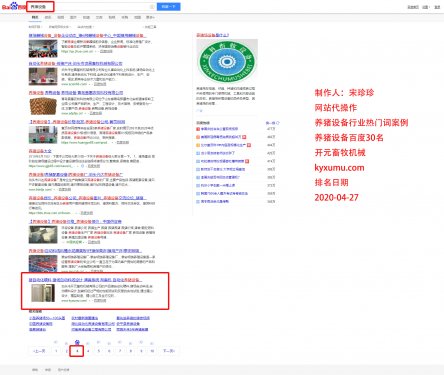Screen dimensions: 444x375
Task: Expand the site search filter dropdown
Action: pyautogui.click(x=85, y=27)
